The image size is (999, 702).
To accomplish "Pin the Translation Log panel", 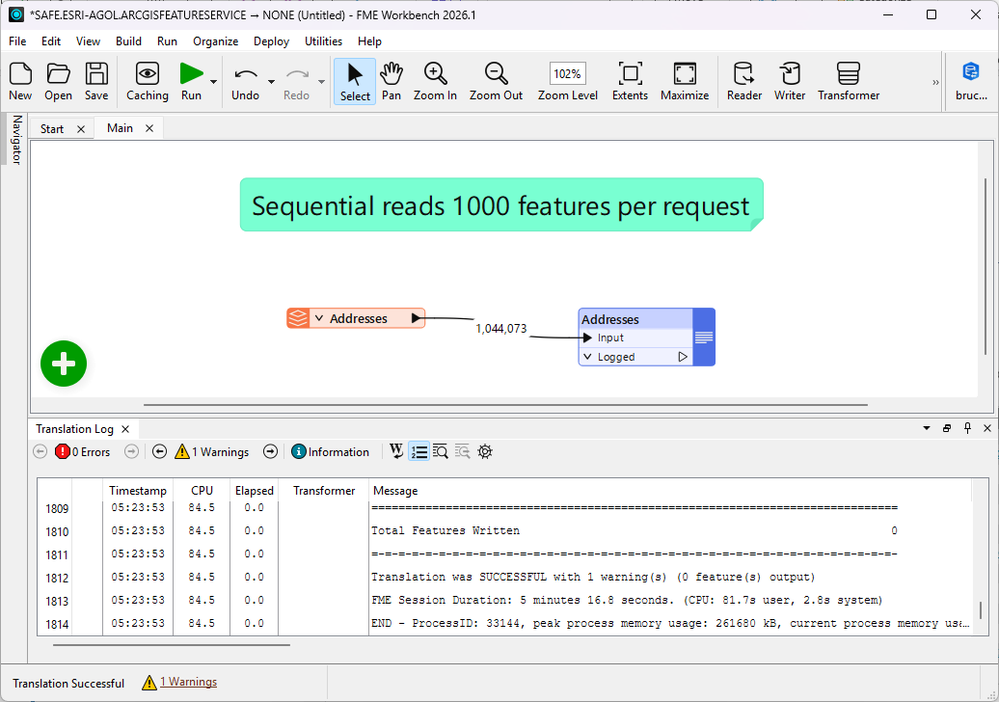I will (967, 428).
